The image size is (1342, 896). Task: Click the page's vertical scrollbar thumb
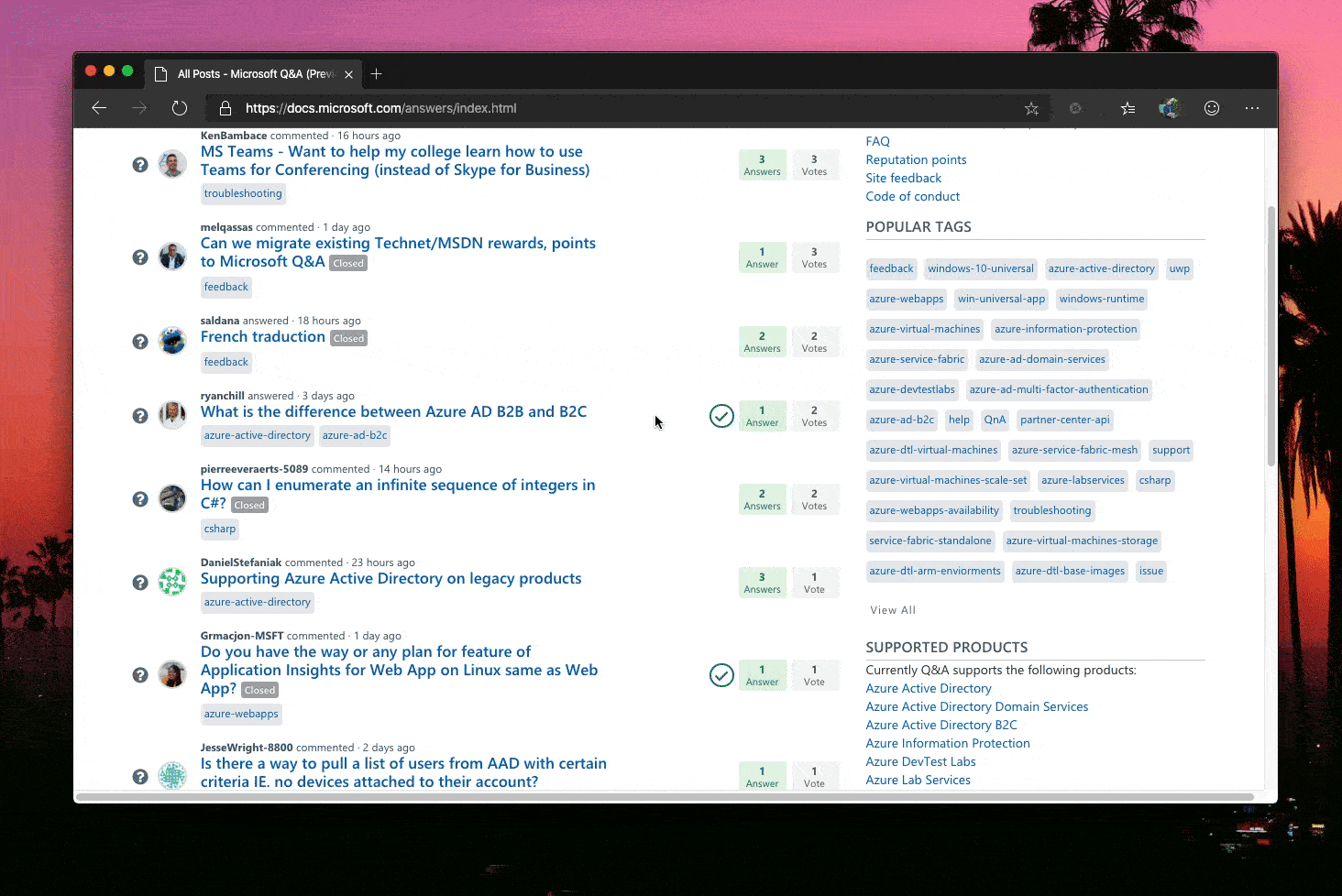pyautogui.click(x=1270, y=334)
